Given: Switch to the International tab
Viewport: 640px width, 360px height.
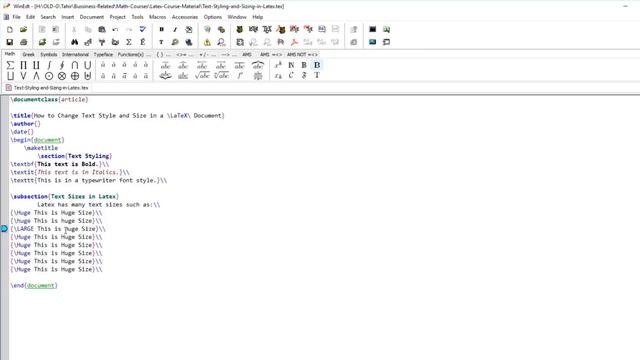Looking at the screenshot, I should coord(75,54).
